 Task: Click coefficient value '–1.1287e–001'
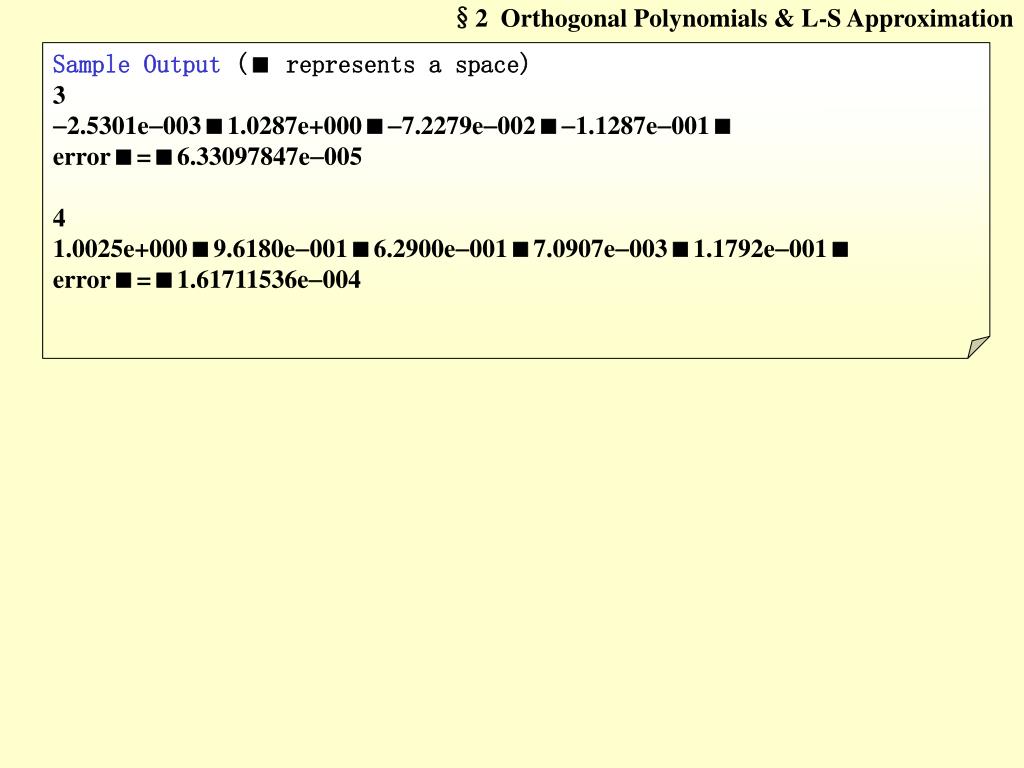[635, 125]
